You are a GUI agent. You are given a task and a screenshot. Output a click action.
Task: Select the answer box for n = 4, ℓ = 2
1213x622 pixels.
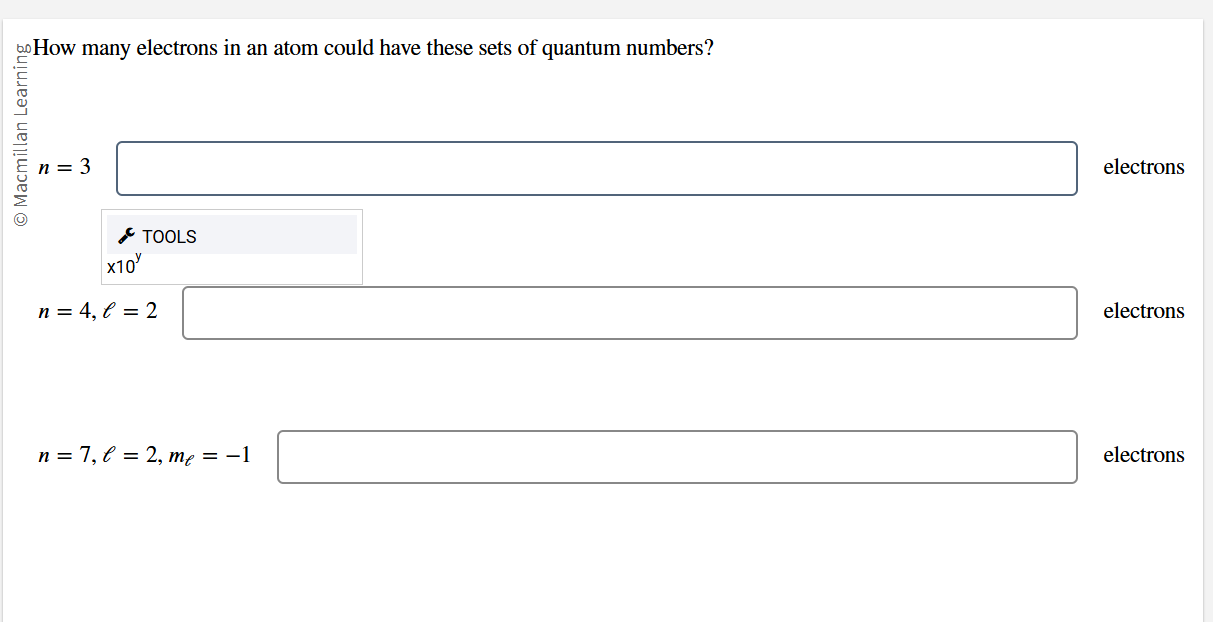point(629,312)
